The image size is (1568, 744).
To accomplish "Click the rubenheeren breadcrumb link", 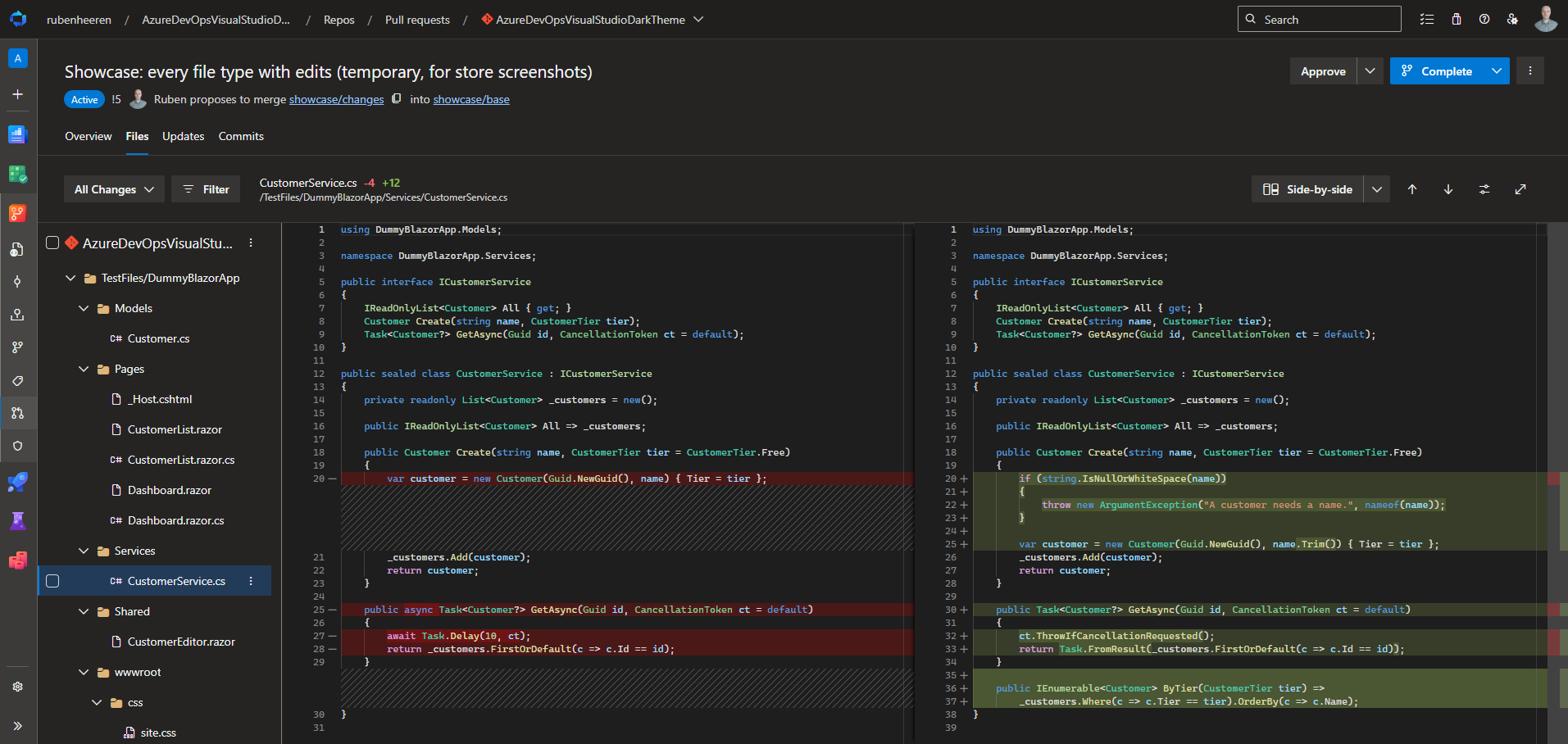I will click(79, 20).
